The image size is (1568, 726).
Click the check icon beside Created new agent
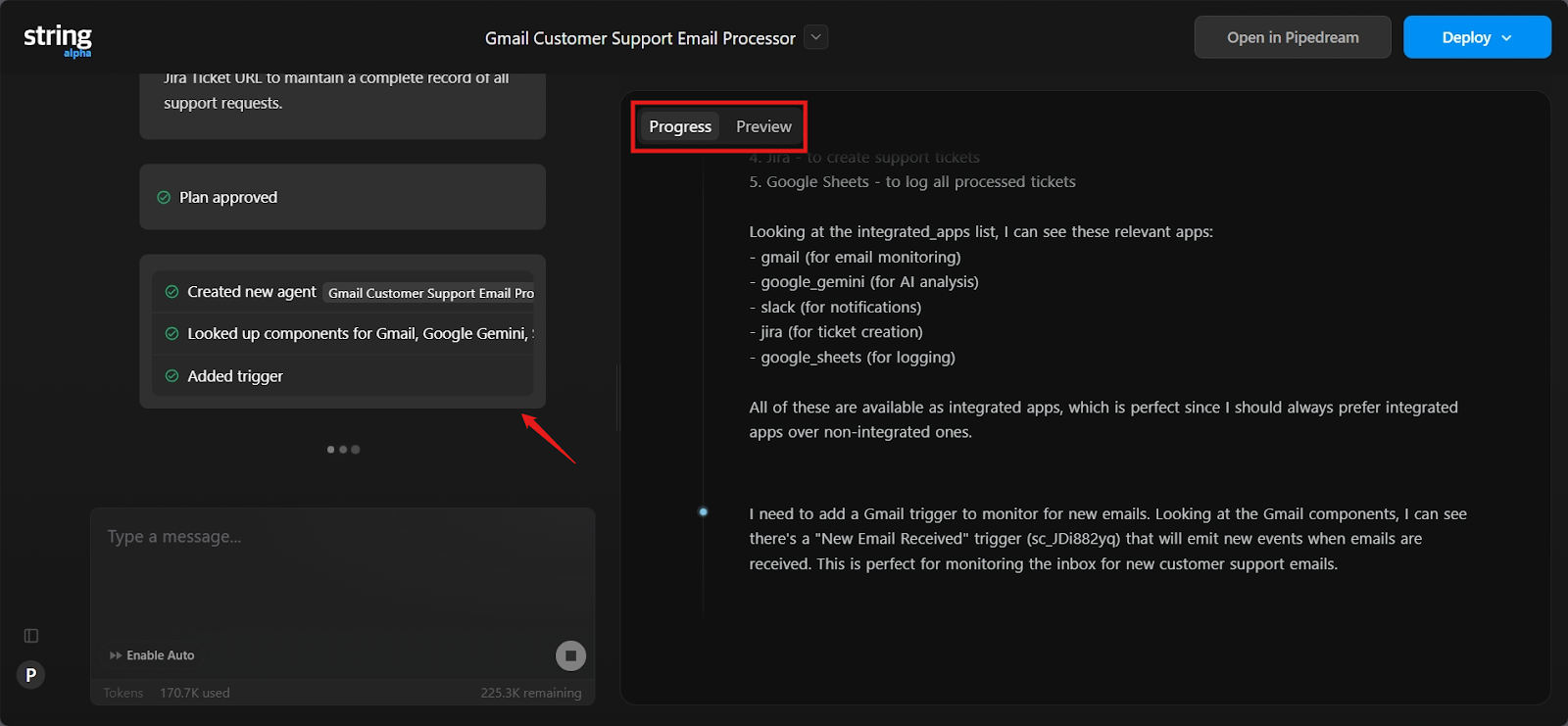point(171,292)
